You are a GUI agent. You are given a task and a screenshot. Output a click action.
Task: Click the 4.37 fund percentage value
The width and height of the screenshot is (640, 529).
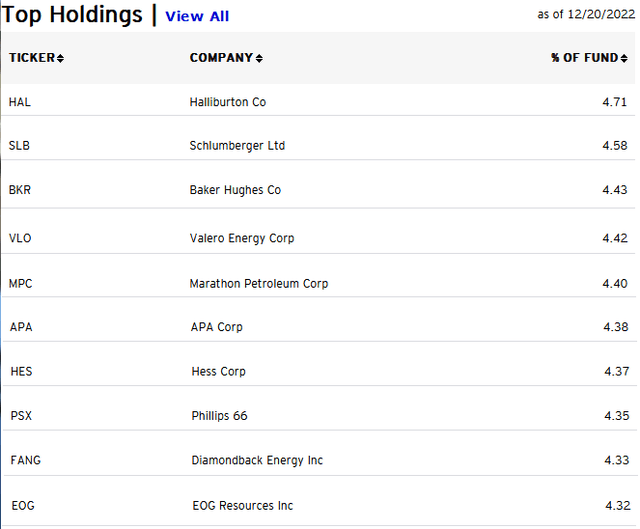click(617, 371)
